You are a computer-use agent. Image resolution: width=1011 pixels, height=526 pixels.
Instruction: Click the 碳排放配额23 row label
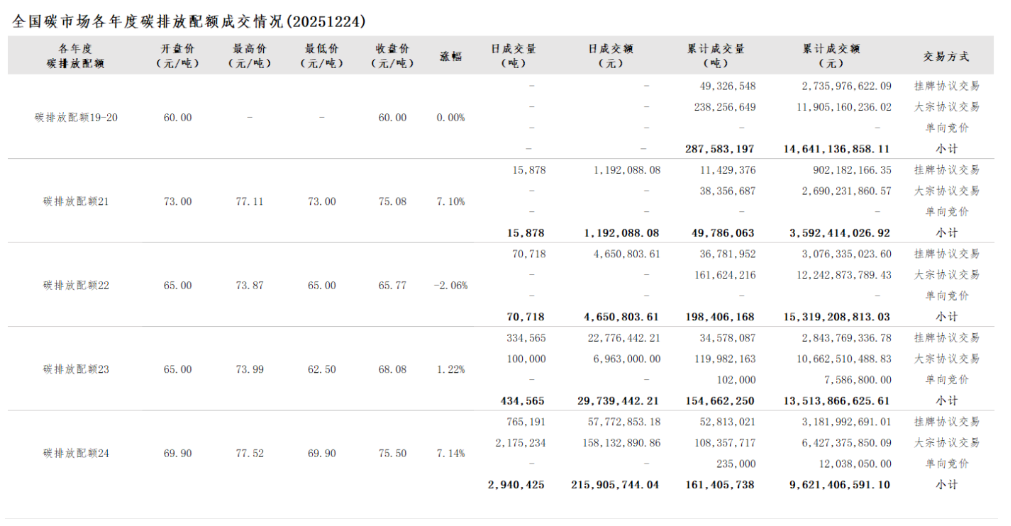pos(76,370)
